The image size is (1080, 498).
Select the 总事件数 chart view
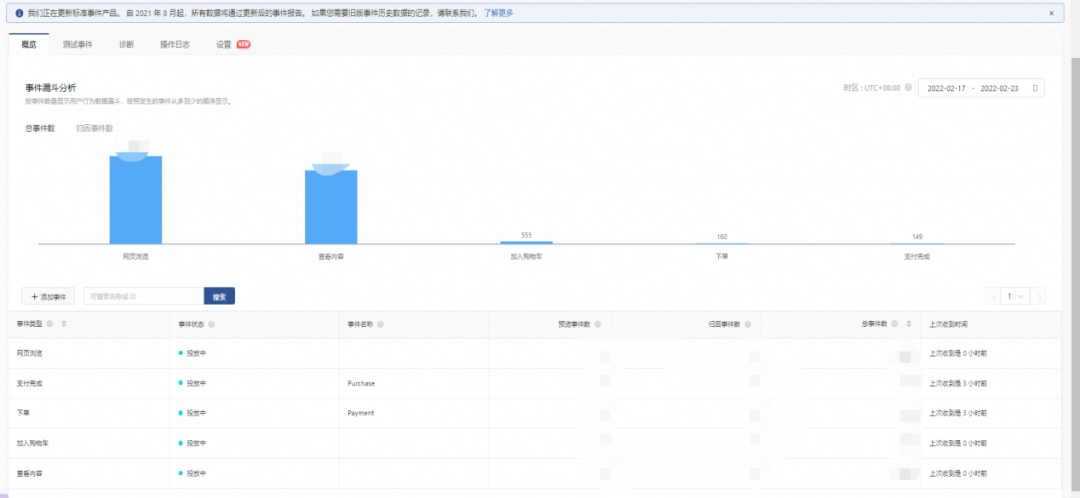40,128
